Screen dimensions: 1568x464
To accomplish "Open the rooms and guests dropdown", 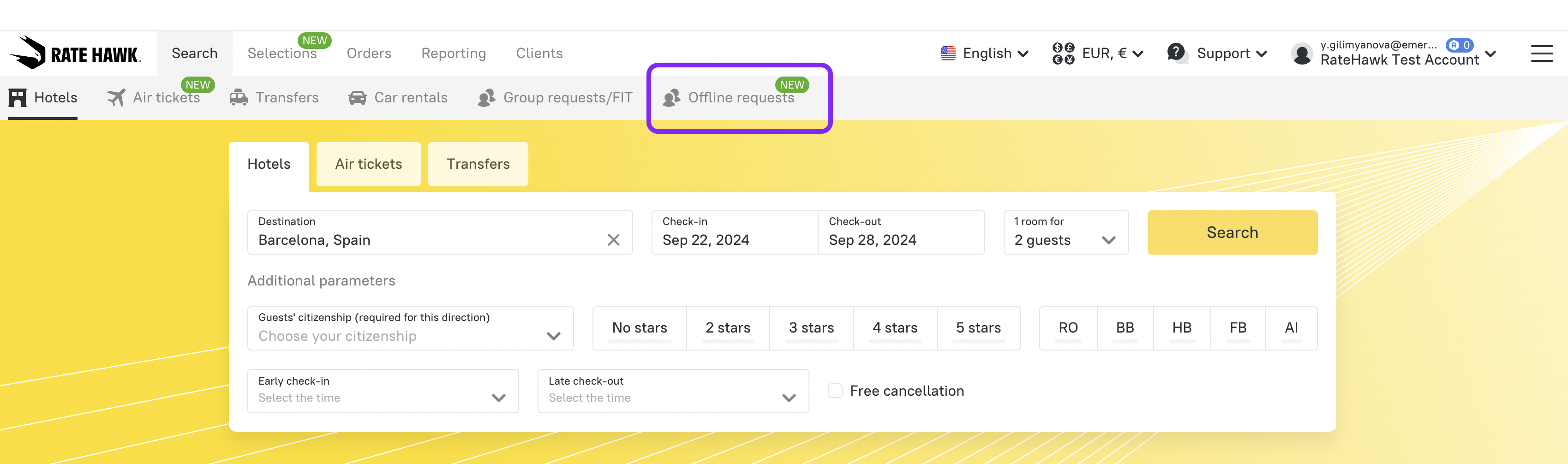I will pyautogui.click(x=1065, y=232).
